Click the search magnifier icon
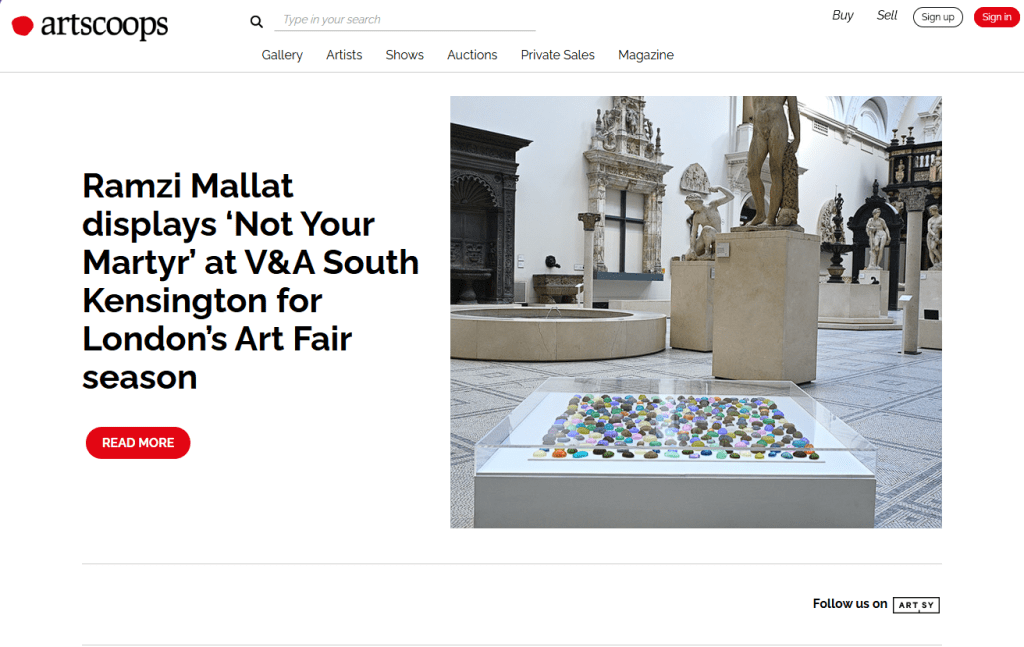1024x647 pixels. point(256,22)
